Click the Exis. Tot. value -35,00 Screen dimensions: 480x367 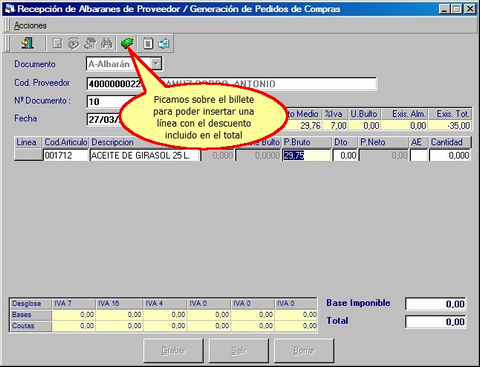tap(450, 125)
